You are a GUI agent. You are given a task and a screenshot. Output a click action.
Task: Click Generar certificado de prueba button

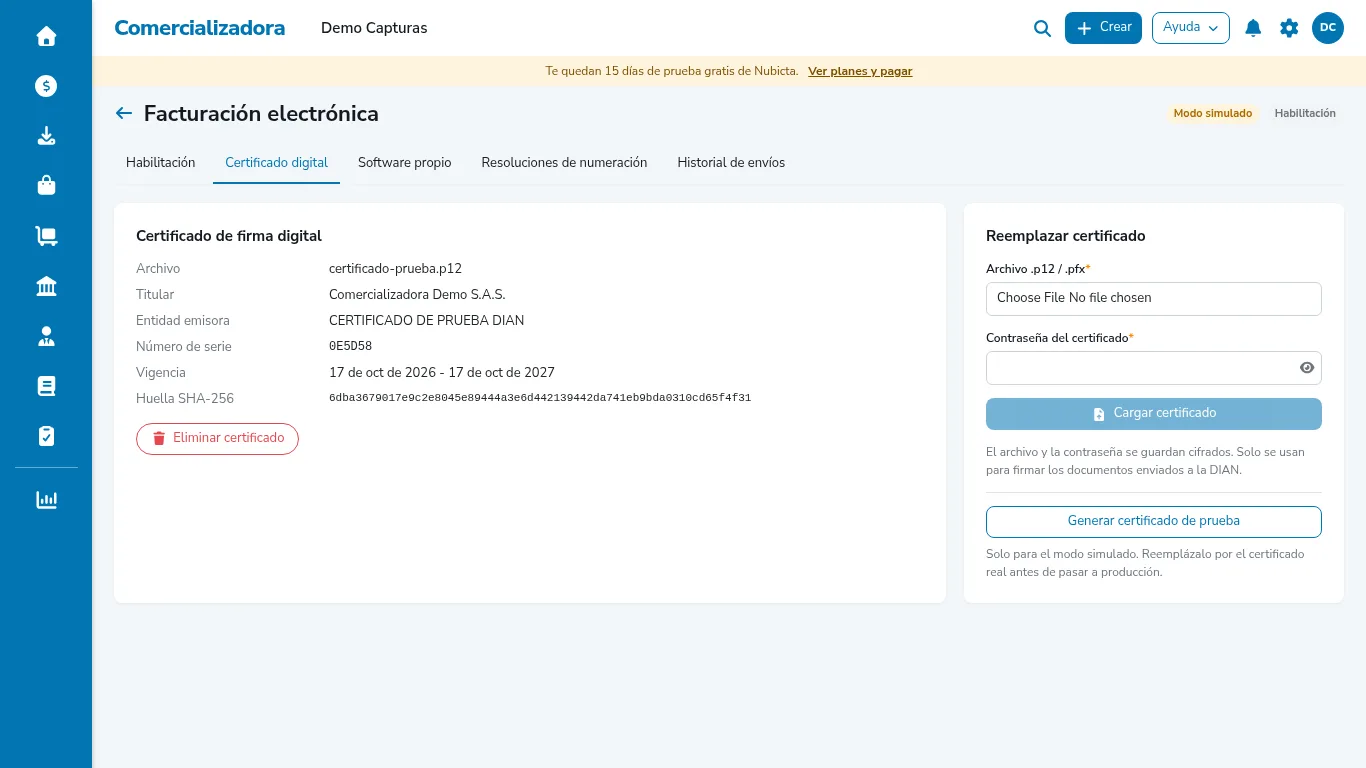(1154, 521)
